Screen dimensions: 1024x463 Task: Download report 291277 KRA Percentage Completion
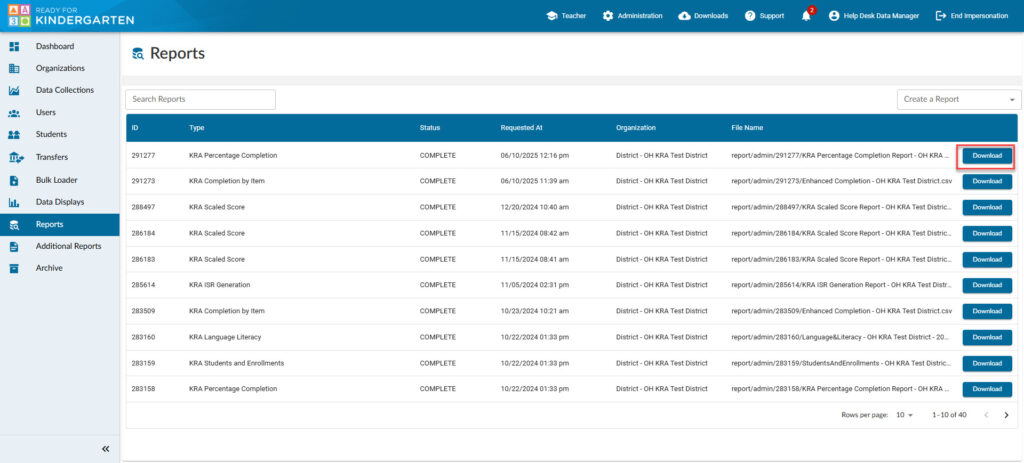tap(987, 156)
